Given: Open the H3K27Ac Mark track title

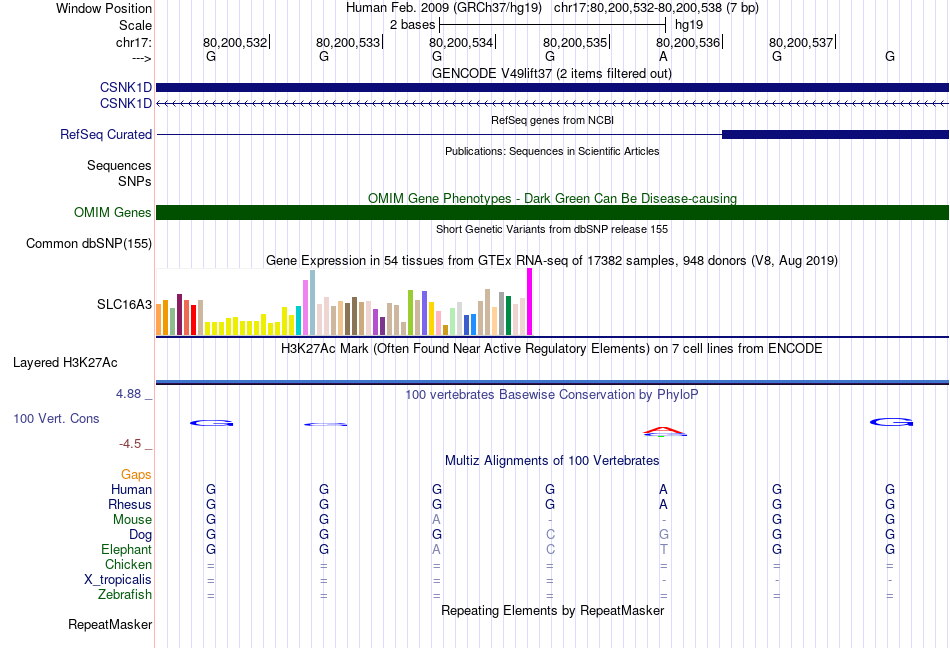Looking at the screenshot, I should tap(551, 348).
